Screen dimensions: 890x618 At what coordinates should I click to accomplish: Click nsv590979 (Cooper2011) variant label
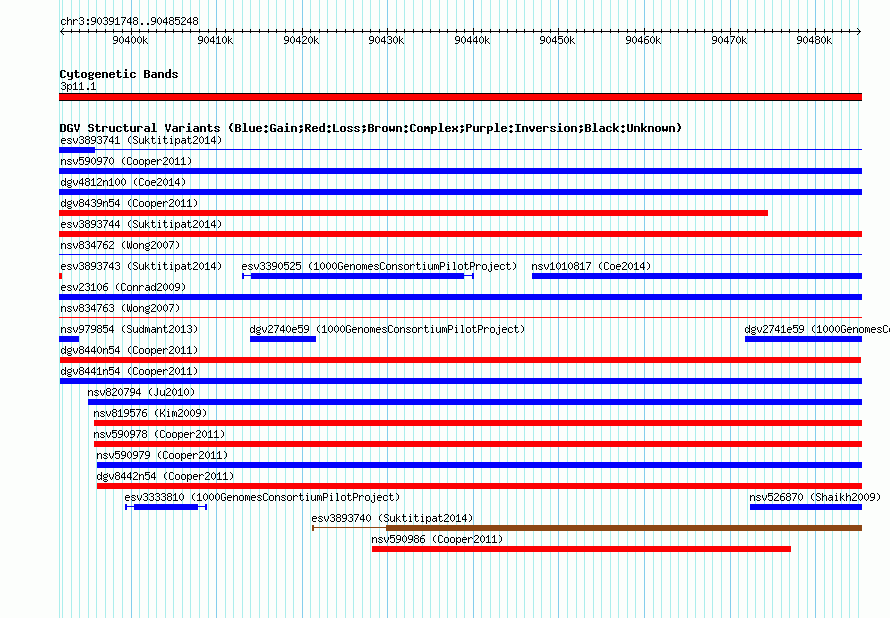(x=162, y=455)
